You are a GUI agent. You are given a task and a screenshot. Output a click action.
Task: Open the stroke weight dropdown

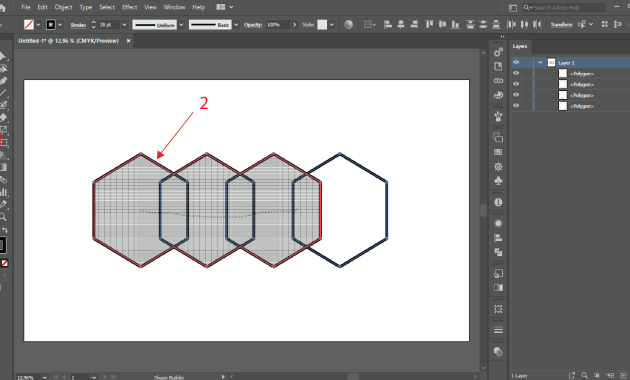point(124,25)
